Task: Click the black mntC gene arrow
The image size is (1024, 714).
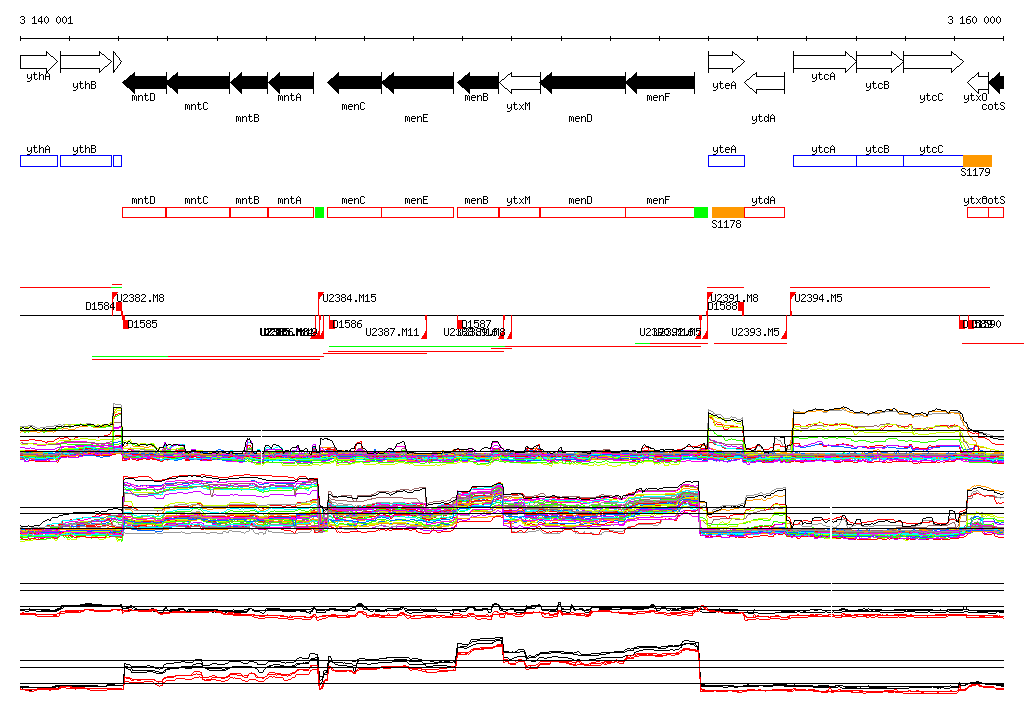Action: coord(199,83)
